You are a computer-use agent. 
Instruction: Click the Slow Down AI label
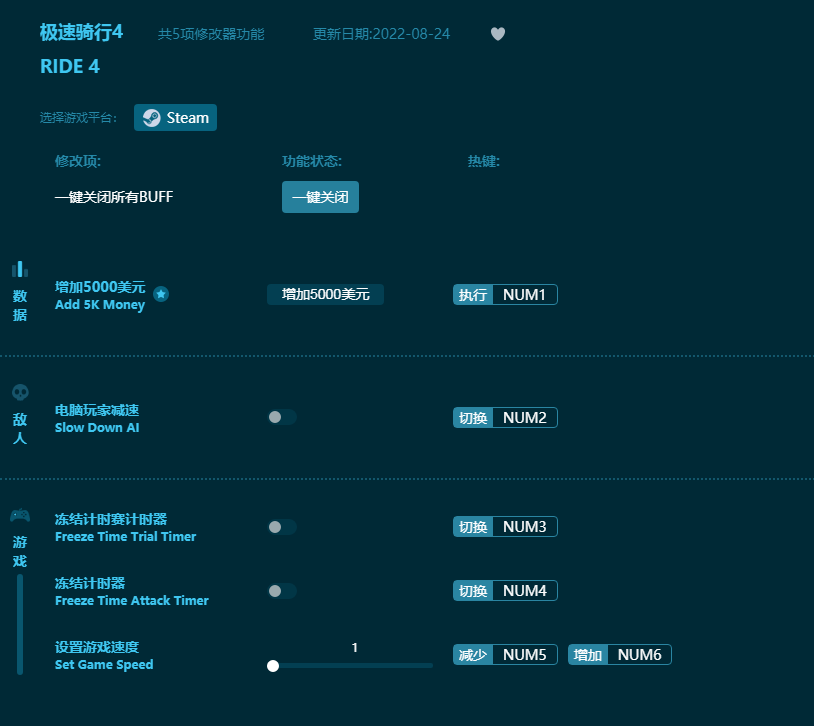tap(97, 428)
